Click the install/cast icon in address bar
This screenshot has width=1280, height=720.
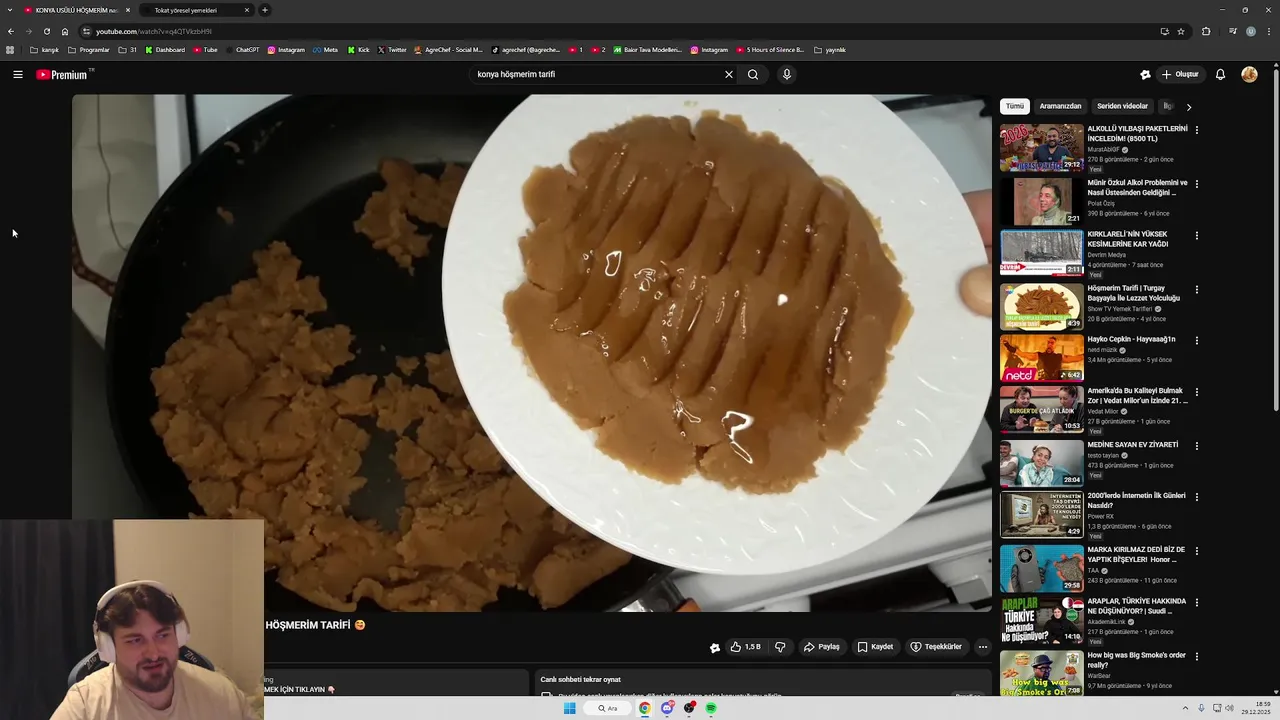[1164, 31]
